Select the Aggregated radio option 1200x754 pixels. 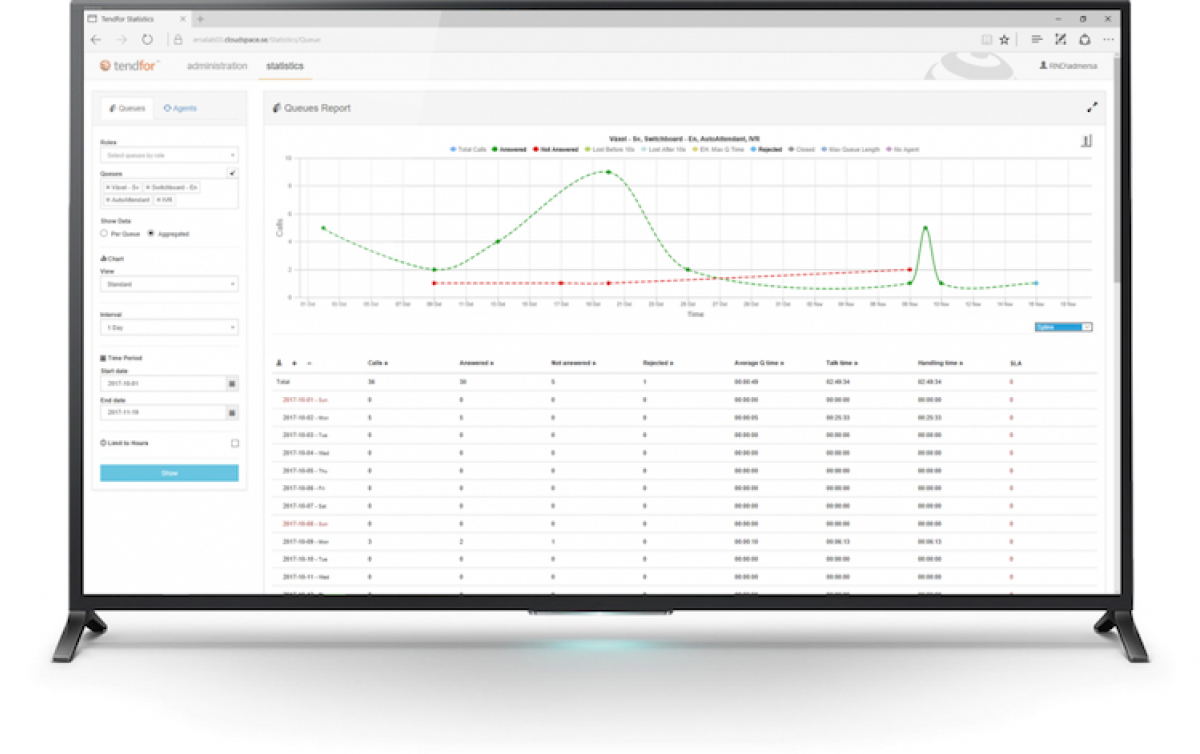pyautogui.click(x=151, y=233)
